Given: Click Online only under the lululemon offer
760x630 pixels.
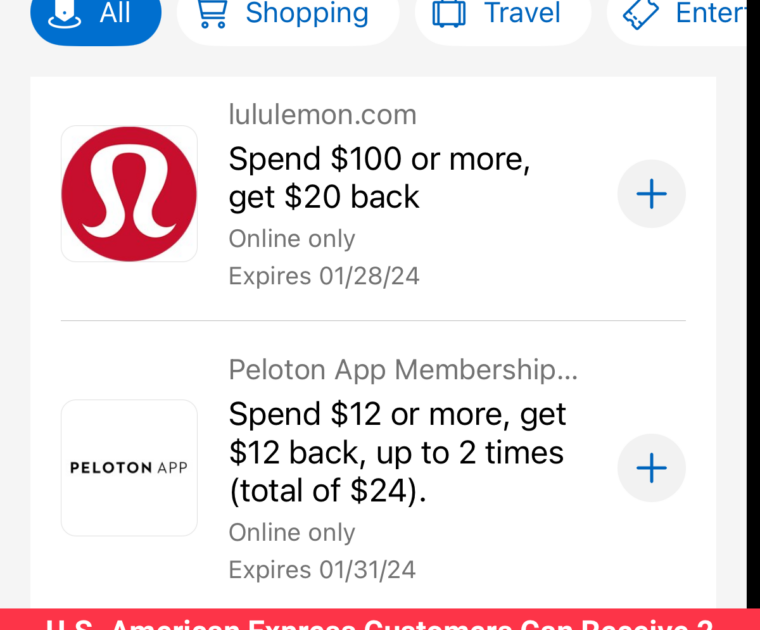Looking at the screenshot, I should pos(292,239).
